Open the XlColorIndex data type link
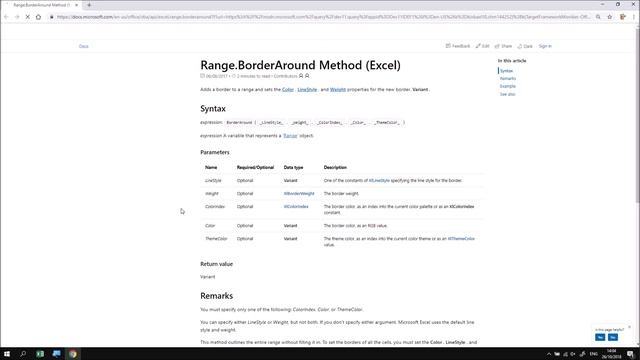 (296, 207)
